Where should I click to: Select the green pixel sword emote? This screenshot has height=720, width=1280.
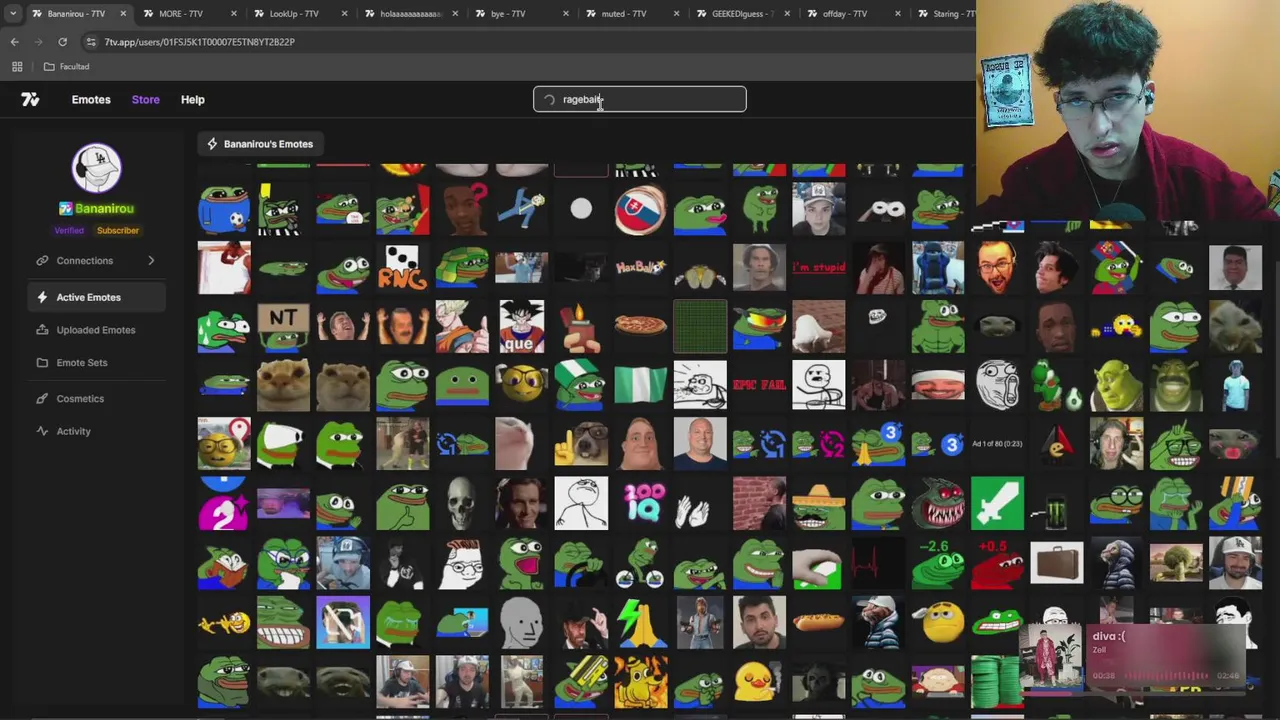[x=997, y=503]
